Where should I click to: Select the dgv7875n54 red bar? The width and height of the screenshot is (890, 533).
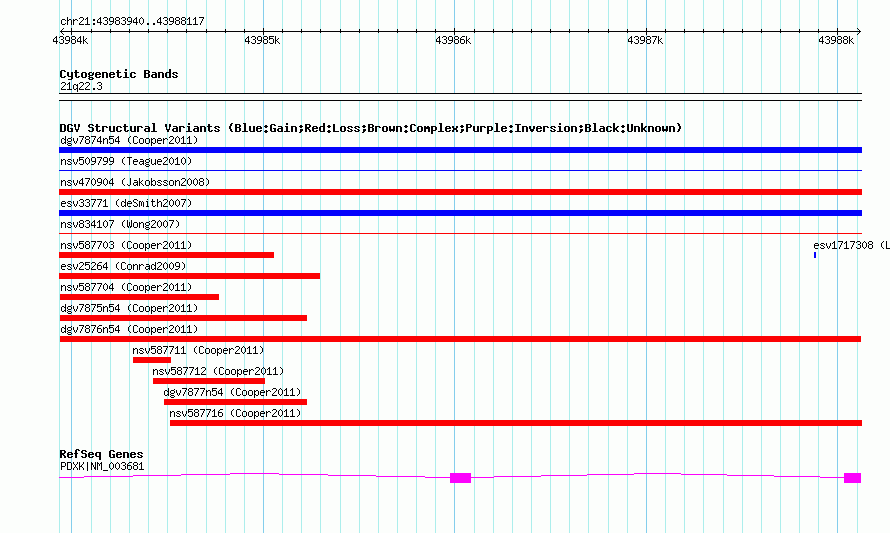183,318
